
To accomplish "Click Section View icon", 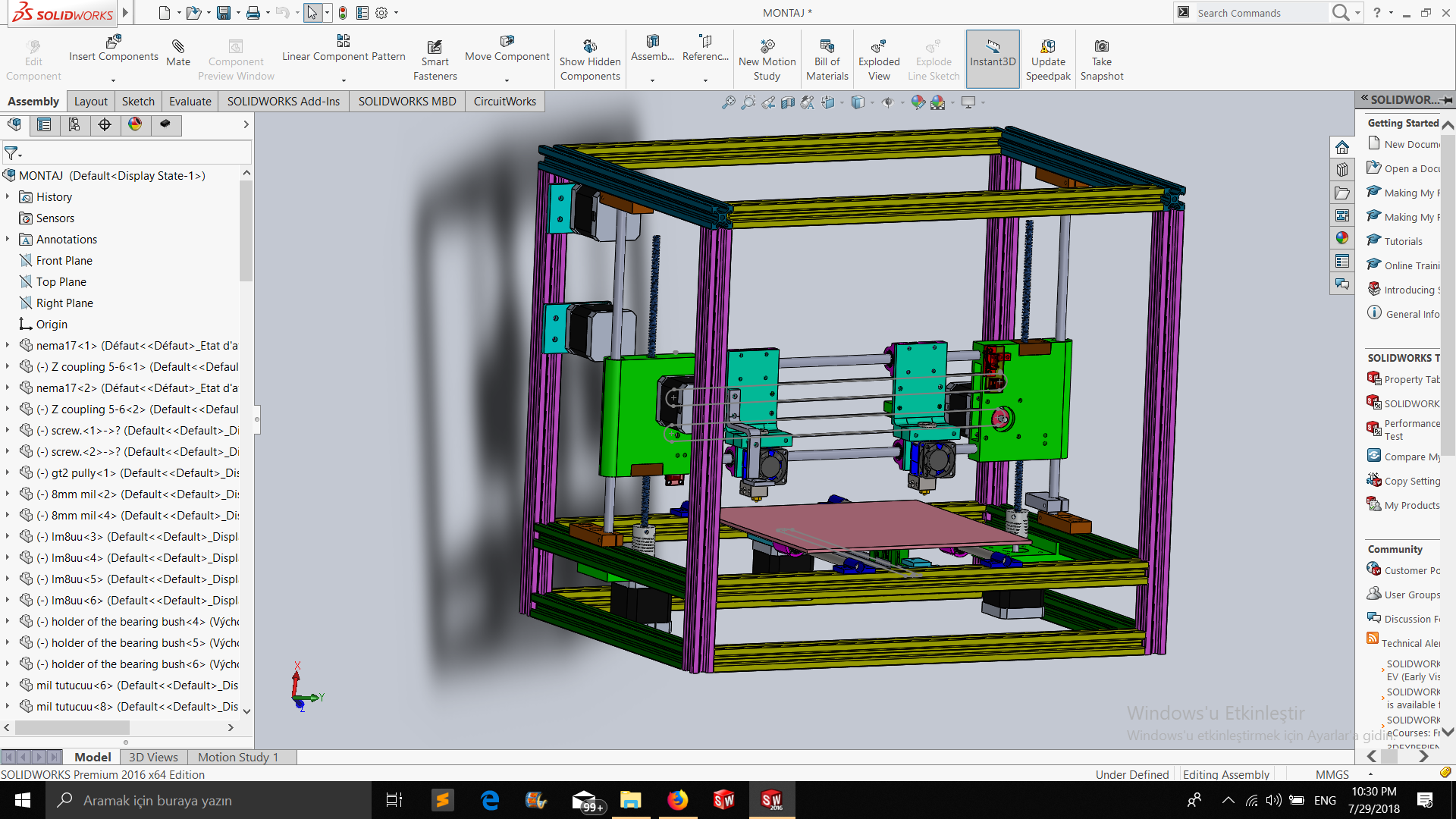I will tap(788, 102).
